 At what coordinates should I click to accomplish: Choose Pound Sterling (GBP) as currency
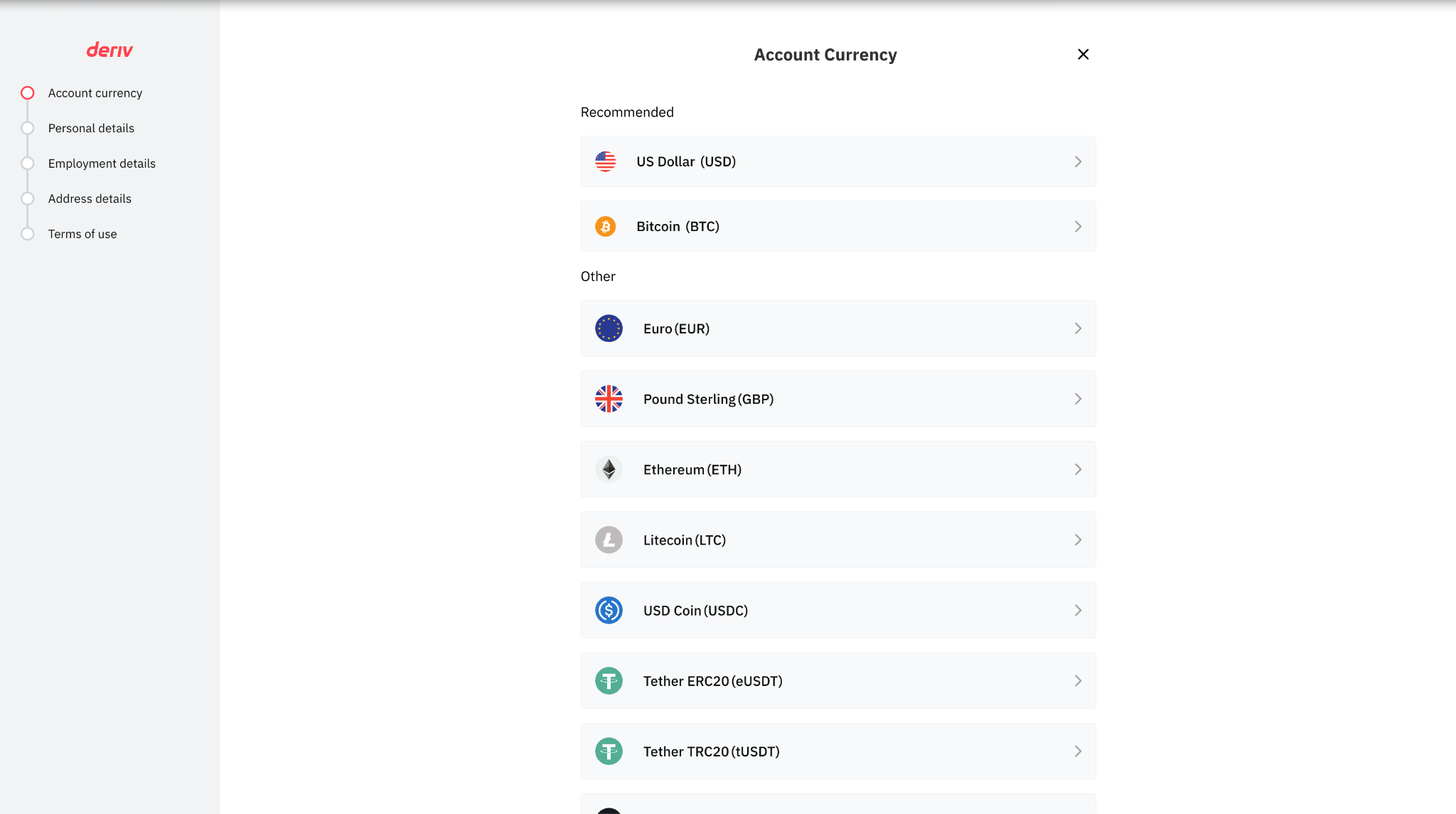click(x=838, y=399)
